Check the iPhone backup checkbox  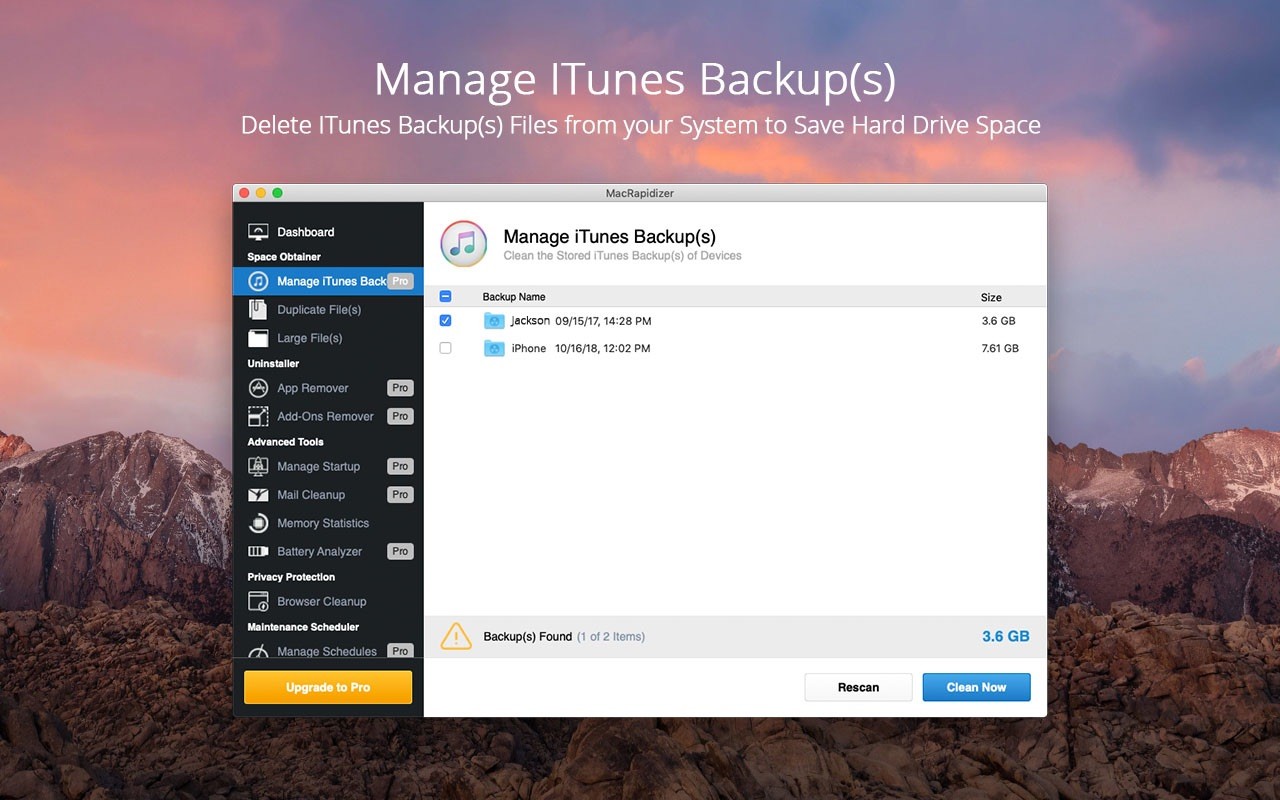coord(445,348)
